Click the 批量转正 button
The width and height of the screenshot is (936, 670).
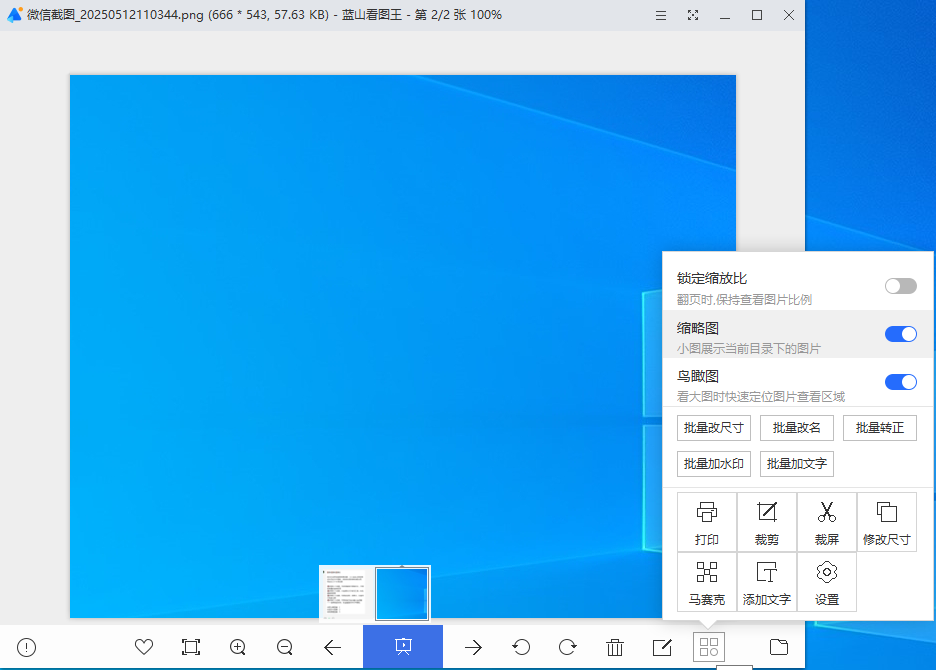[x=880, y=428]
